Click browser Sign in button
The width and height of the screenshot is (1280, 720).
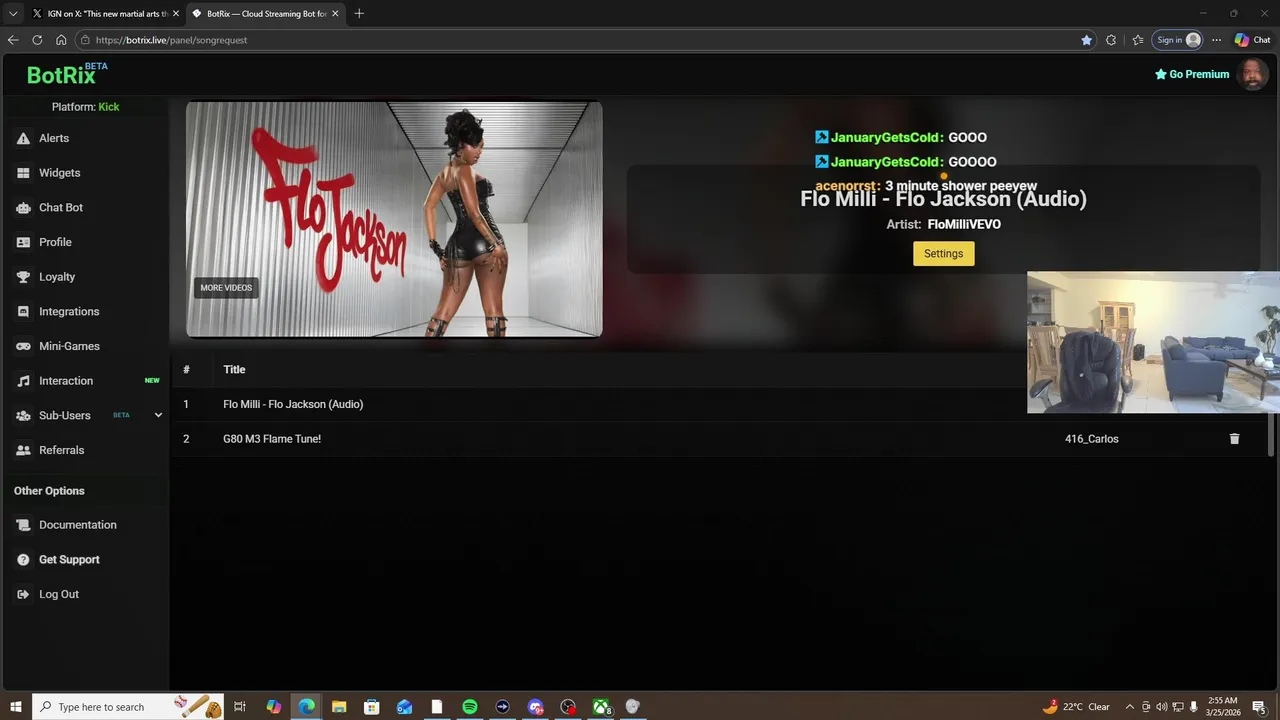[x=1178, y=40]
